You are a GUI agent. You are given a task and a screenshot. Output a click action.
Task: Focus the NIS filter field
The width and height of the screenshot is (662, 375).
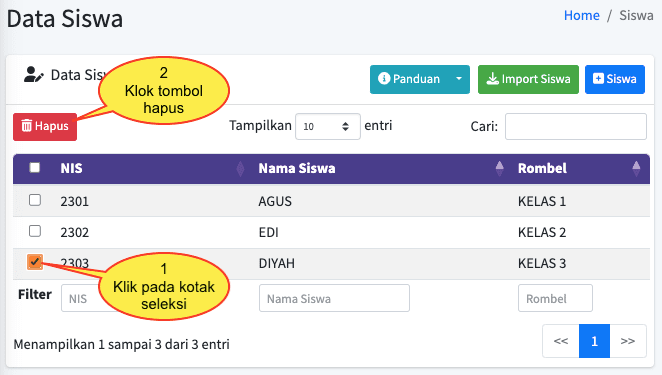(x=81, y=298)
